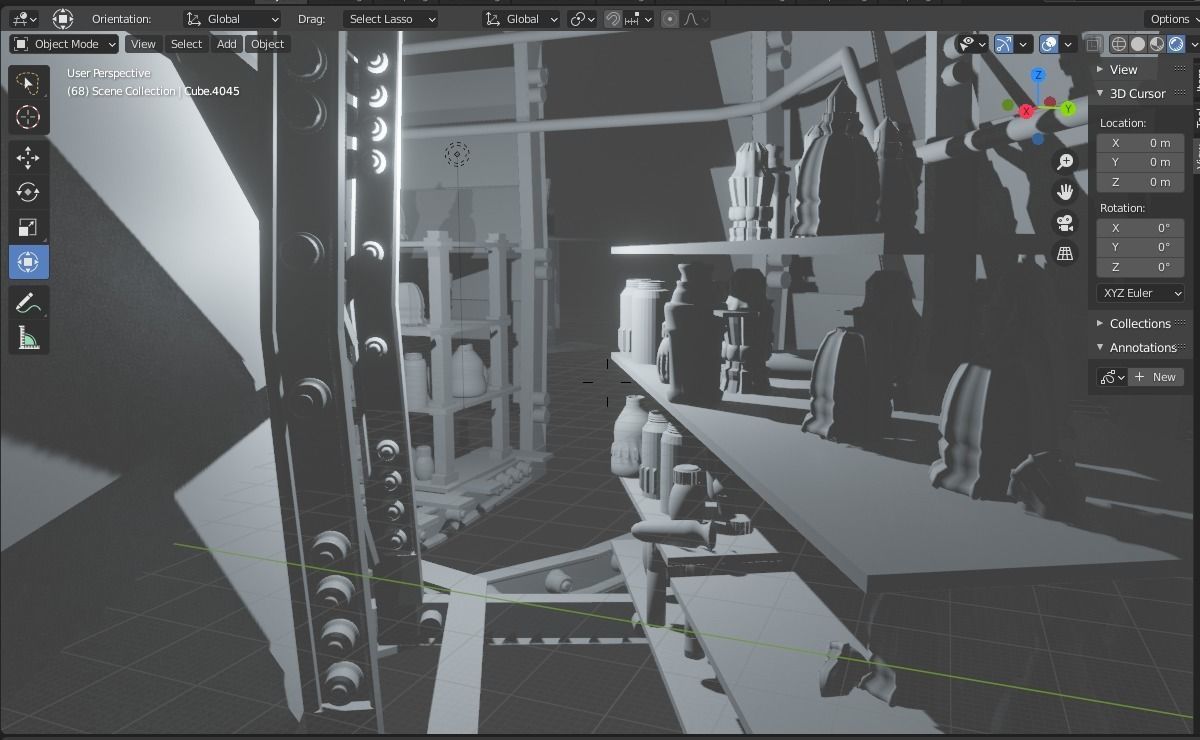Expand the Collections panel
The width and height of the screenshot is (1200, 740).
(x=1140, y=323)
